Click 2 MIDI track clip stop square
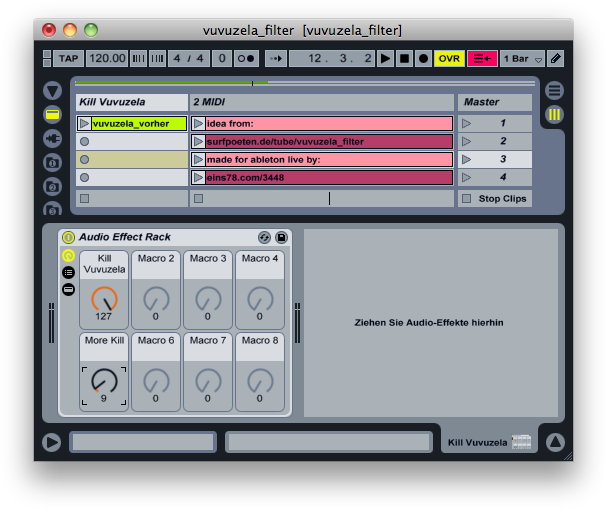 click(x=198, y=199)
